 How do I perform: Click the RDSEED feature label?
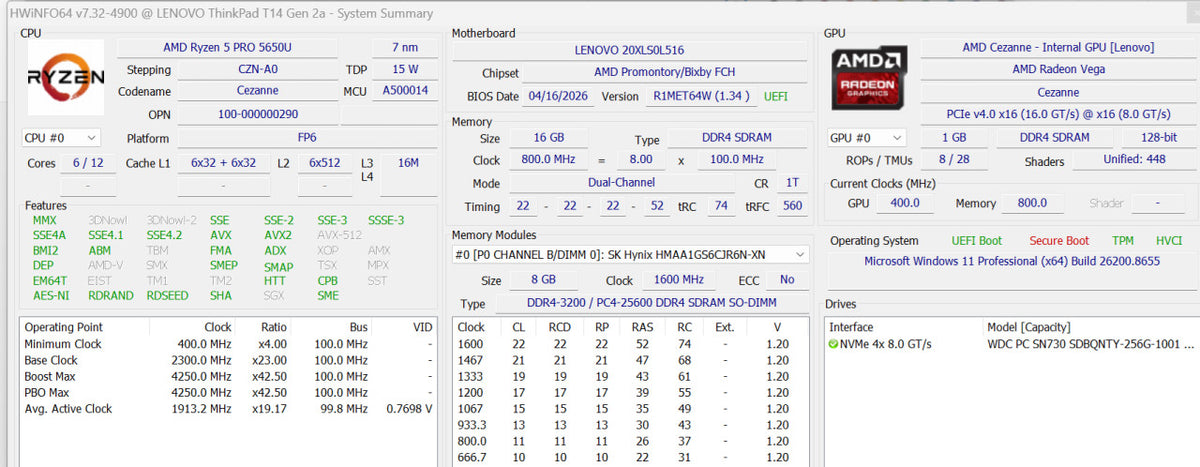click(167, 296)
